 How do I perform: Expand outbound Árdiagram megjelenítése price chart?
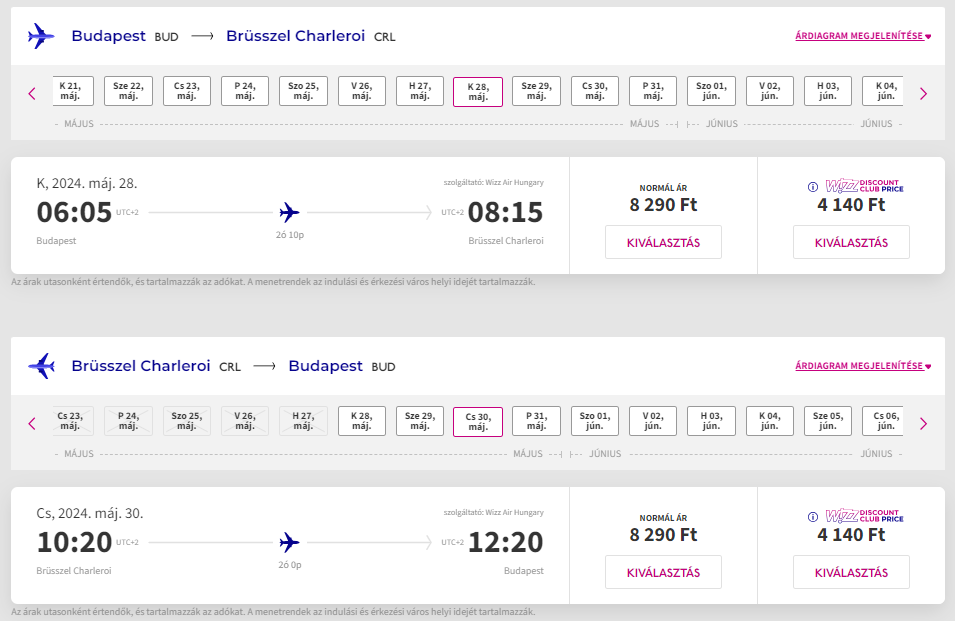click(x=863, y=36)
